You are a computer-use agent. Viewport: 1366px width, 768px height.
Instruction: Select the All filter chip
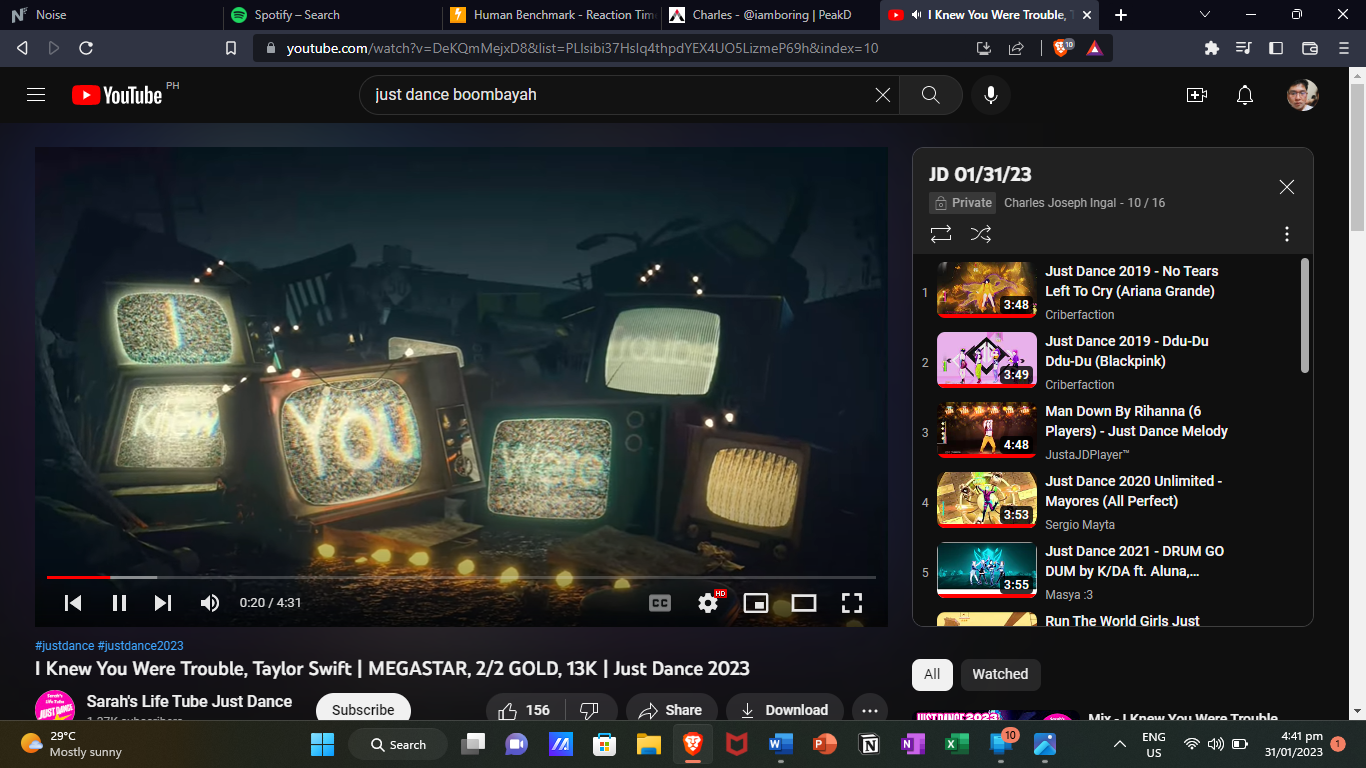[x=932, y=674]
